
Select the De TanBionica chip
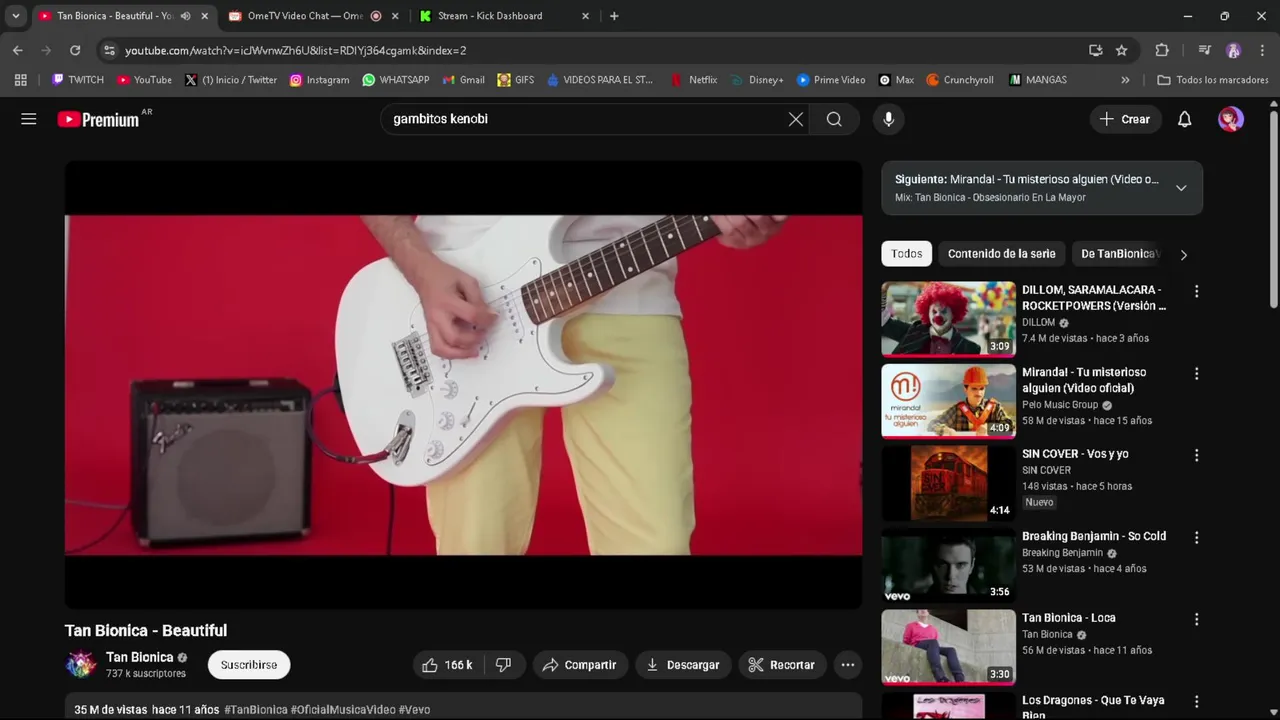click(x=1118, y=254)
